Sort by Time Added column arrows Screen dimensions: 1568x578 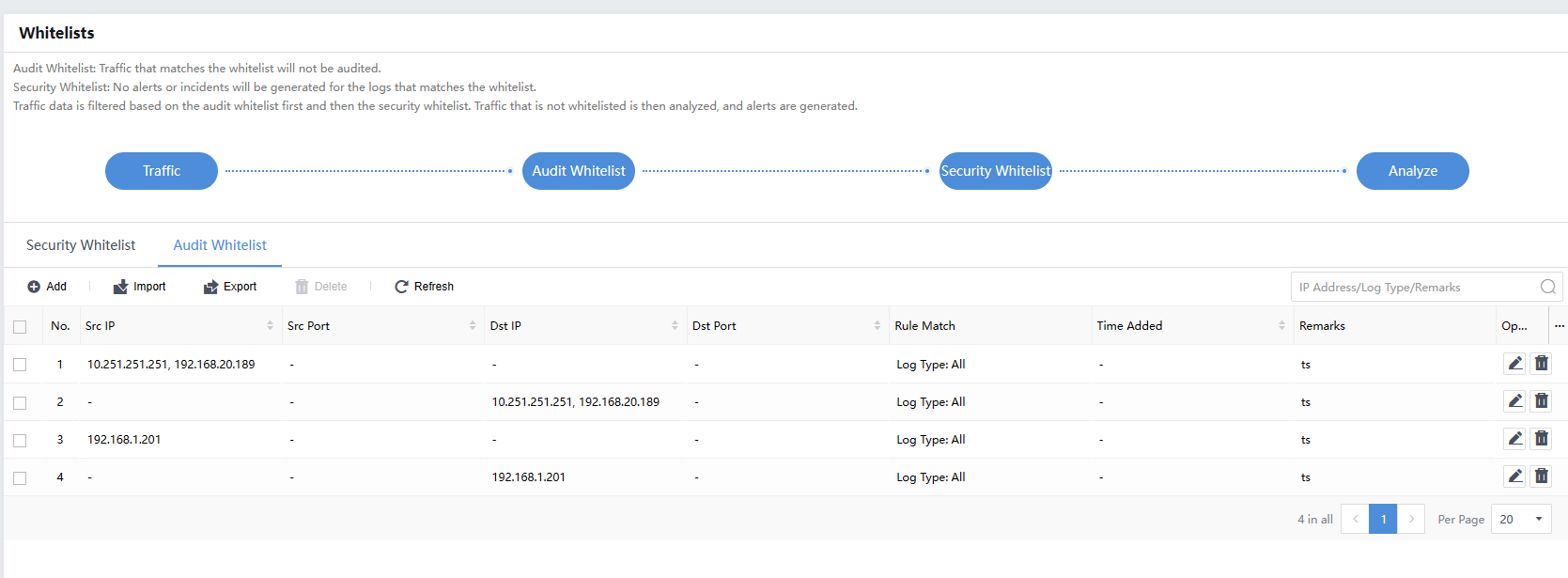coord(1281,326)
